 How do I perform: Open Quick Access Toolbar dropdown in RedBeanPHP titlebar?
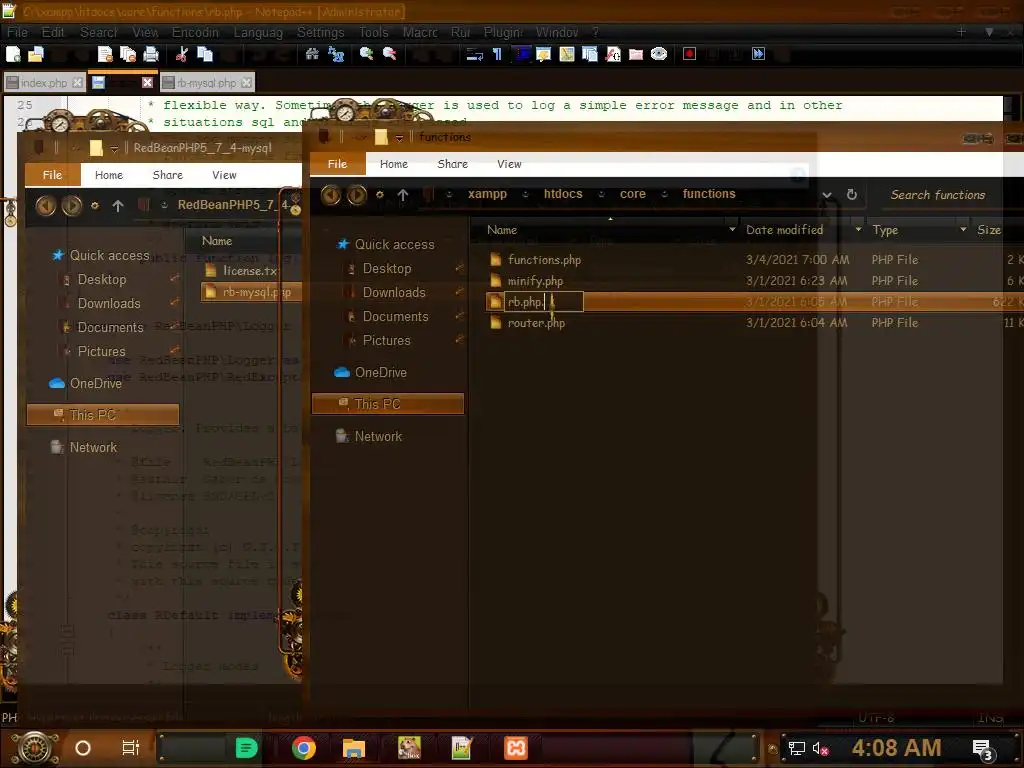pos(114,149)
